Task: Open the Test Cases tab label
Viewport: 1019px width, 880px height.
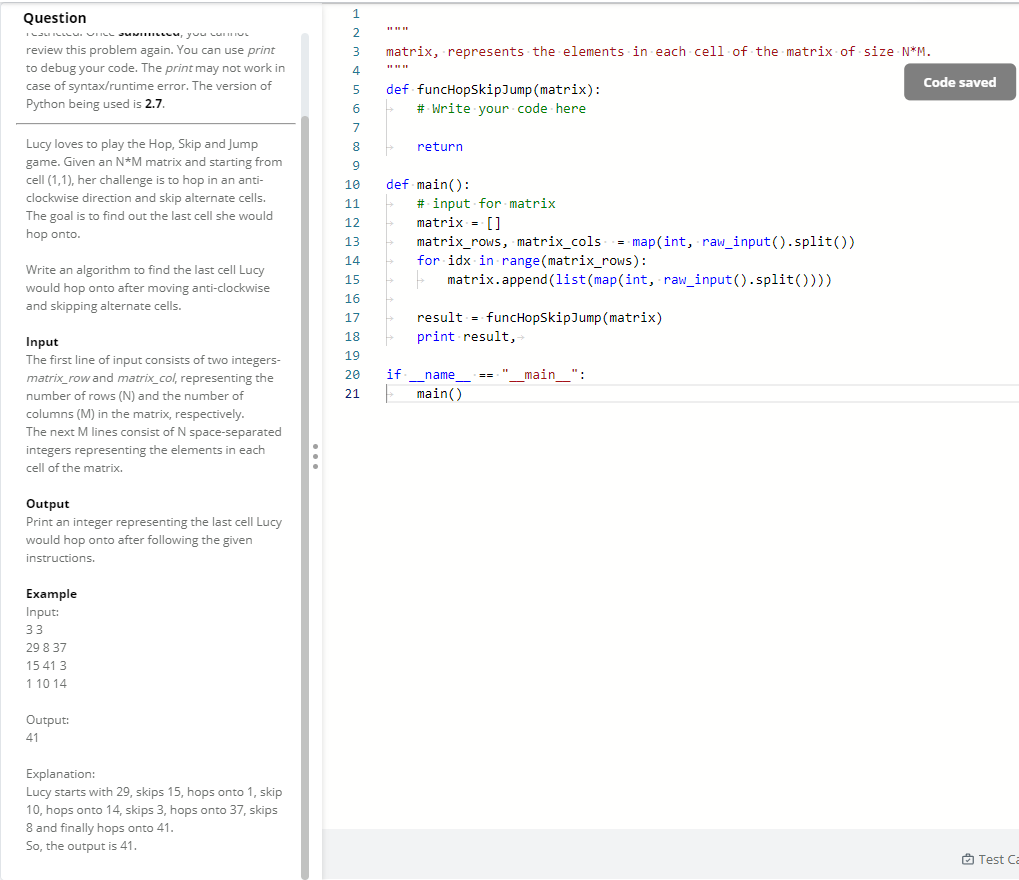Action: pos(998,859)
